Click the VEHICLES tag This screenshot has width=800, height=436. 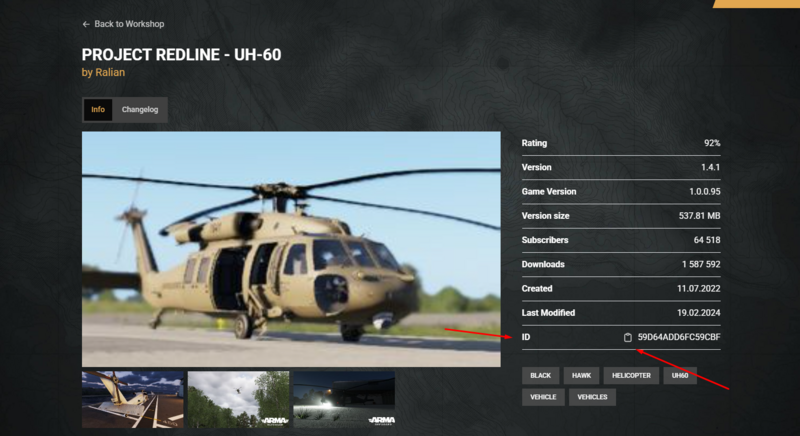click(592, 397)
